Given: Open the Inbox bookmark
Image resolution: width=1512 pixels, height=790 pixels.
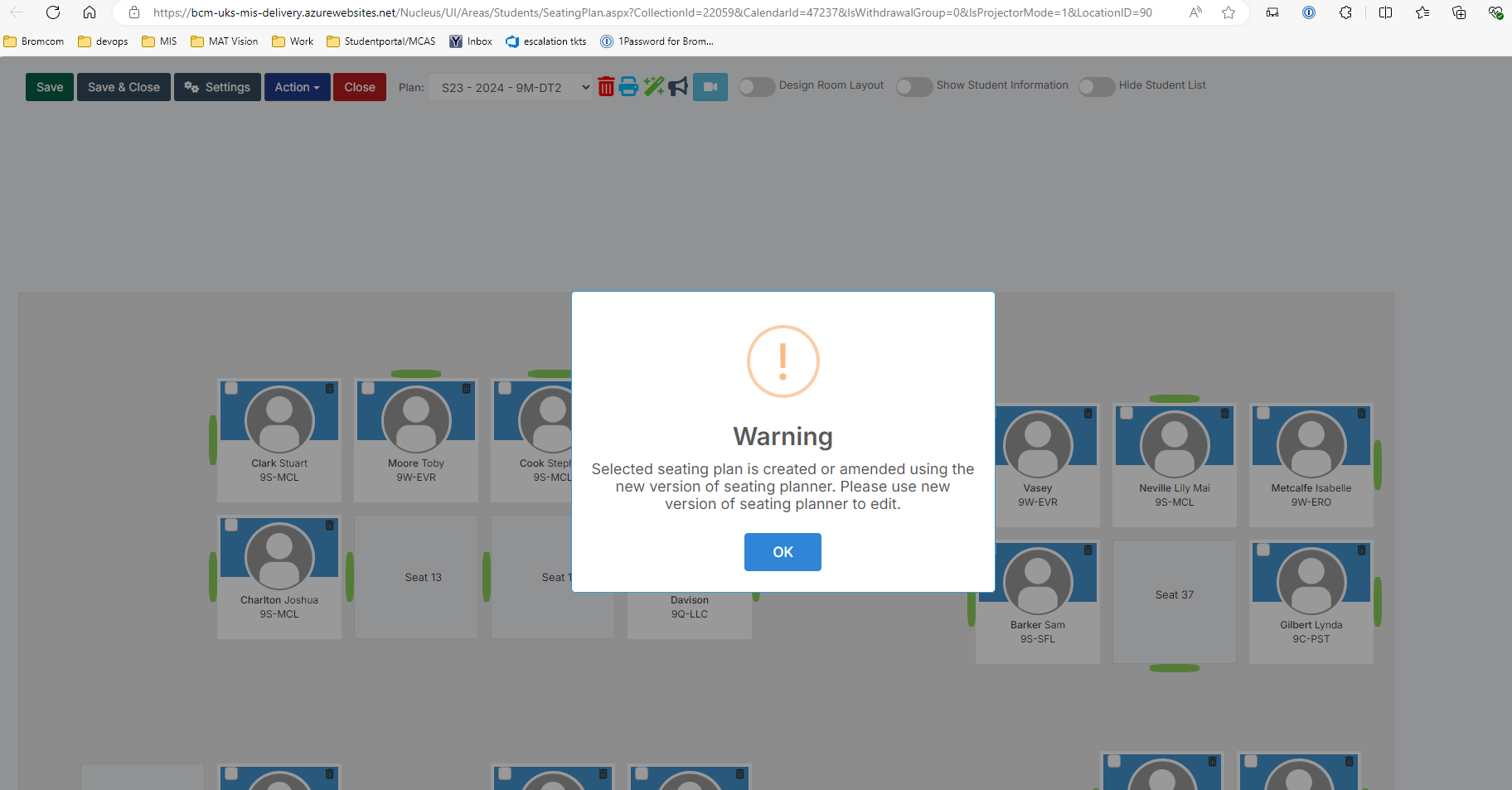Looking at the screenshot, I should 471,41.
